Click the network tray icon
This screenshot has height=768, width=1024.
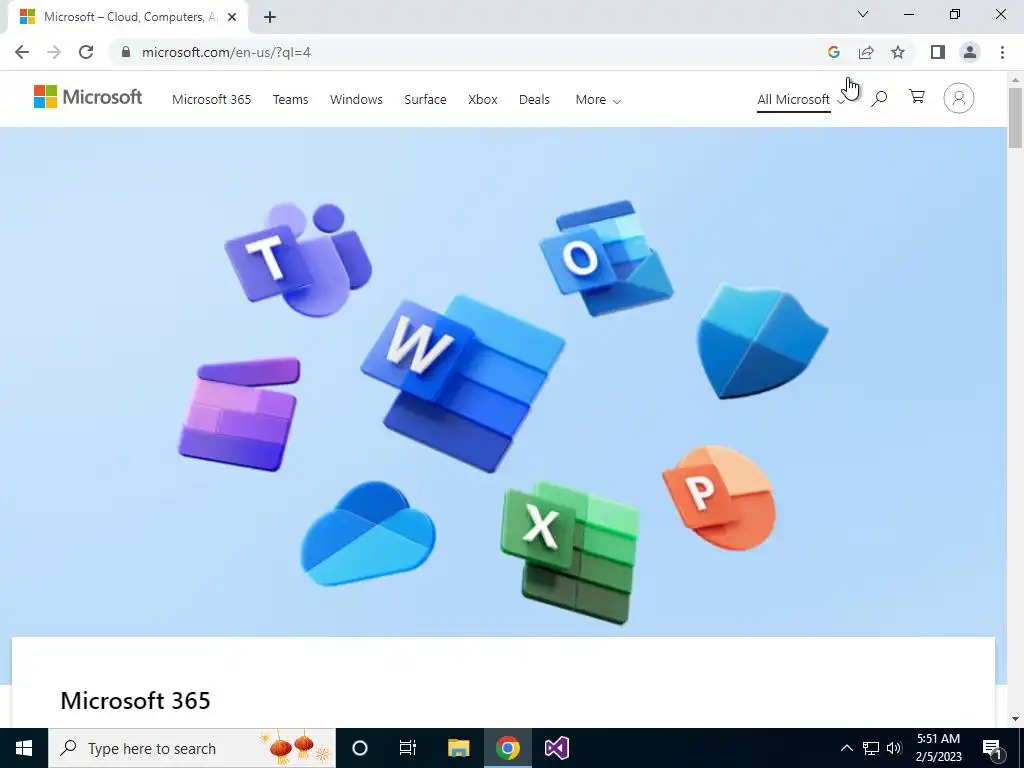(871, 748)
